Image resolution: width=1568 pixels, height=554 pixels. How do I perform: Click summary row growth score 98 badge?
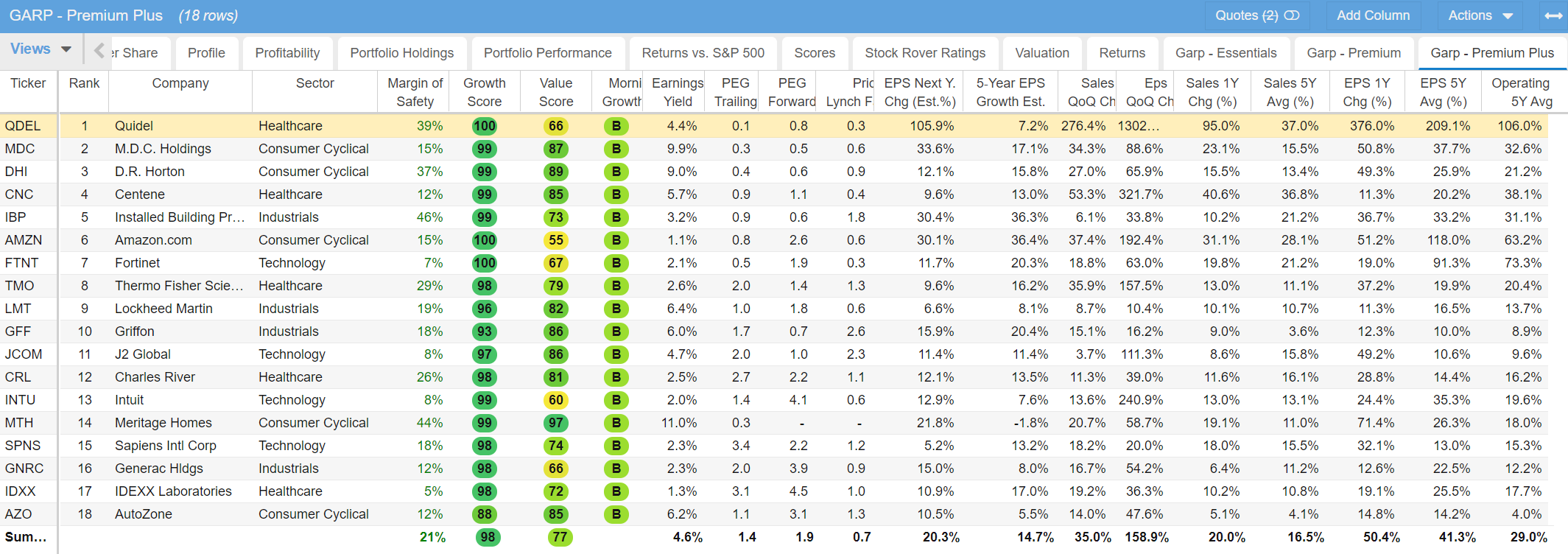[x=488, y=537]
